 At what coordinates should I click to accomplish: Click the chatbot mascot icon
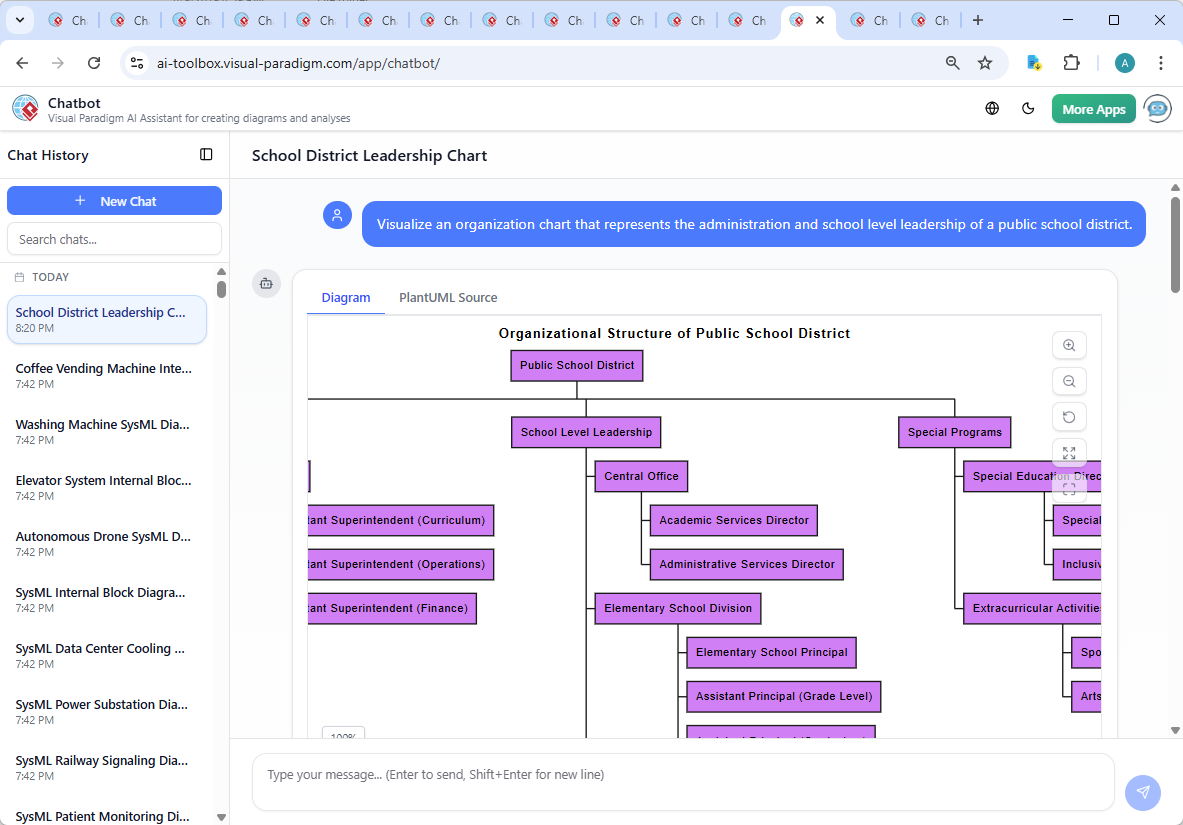tap(1157, 108)
